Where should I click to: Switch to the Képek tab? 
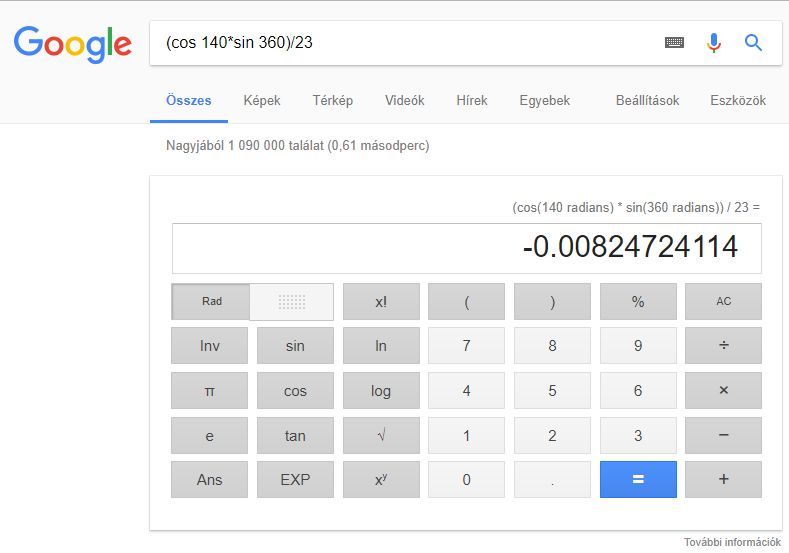(x=262, y=100)
